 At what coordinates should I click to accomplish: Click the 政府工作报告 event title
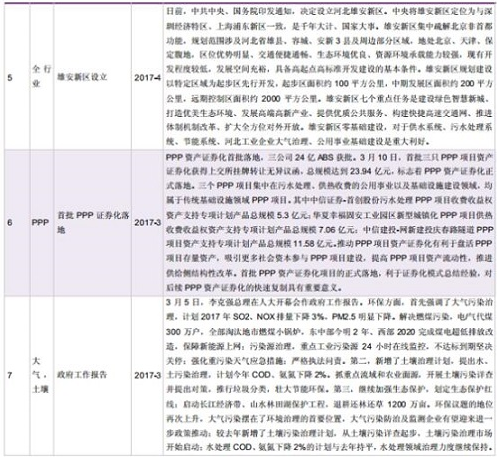(x=82, y=375)
